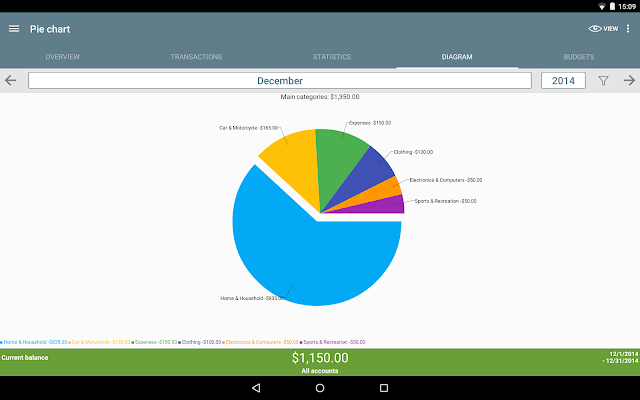Open the Budgets tab
Screen dimensions: 640x400
pyautogui.click(x=579, y=57)
